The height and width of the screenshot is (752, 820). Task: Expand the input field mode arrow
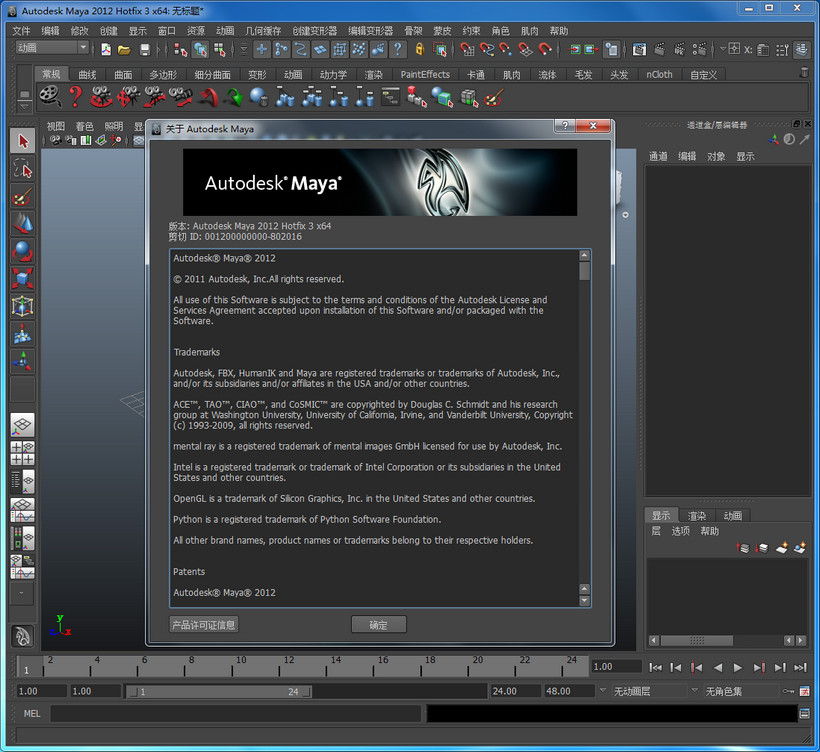point(723,49)
